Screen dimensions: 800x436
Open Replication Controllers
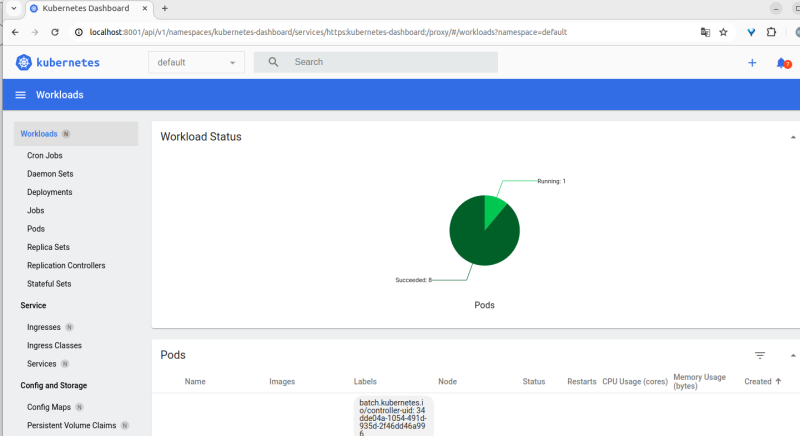click(x=66, y=266)
